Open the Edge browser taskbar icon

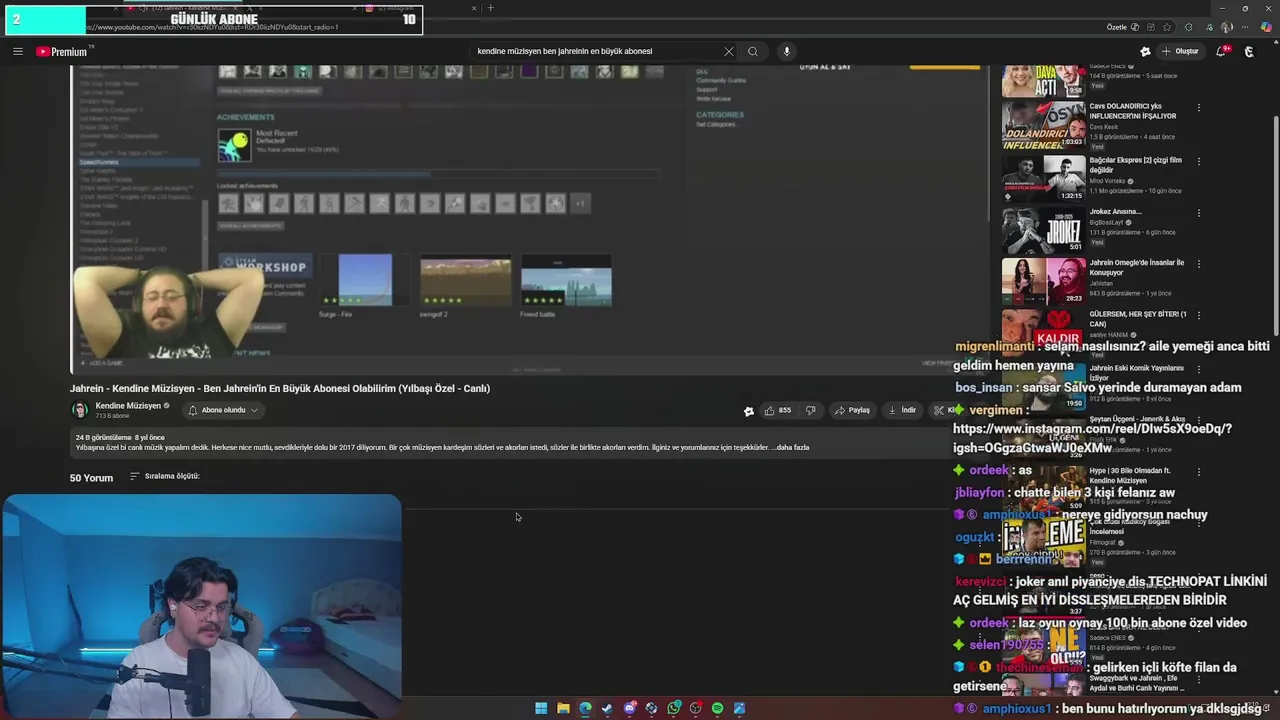coord(585,708)
